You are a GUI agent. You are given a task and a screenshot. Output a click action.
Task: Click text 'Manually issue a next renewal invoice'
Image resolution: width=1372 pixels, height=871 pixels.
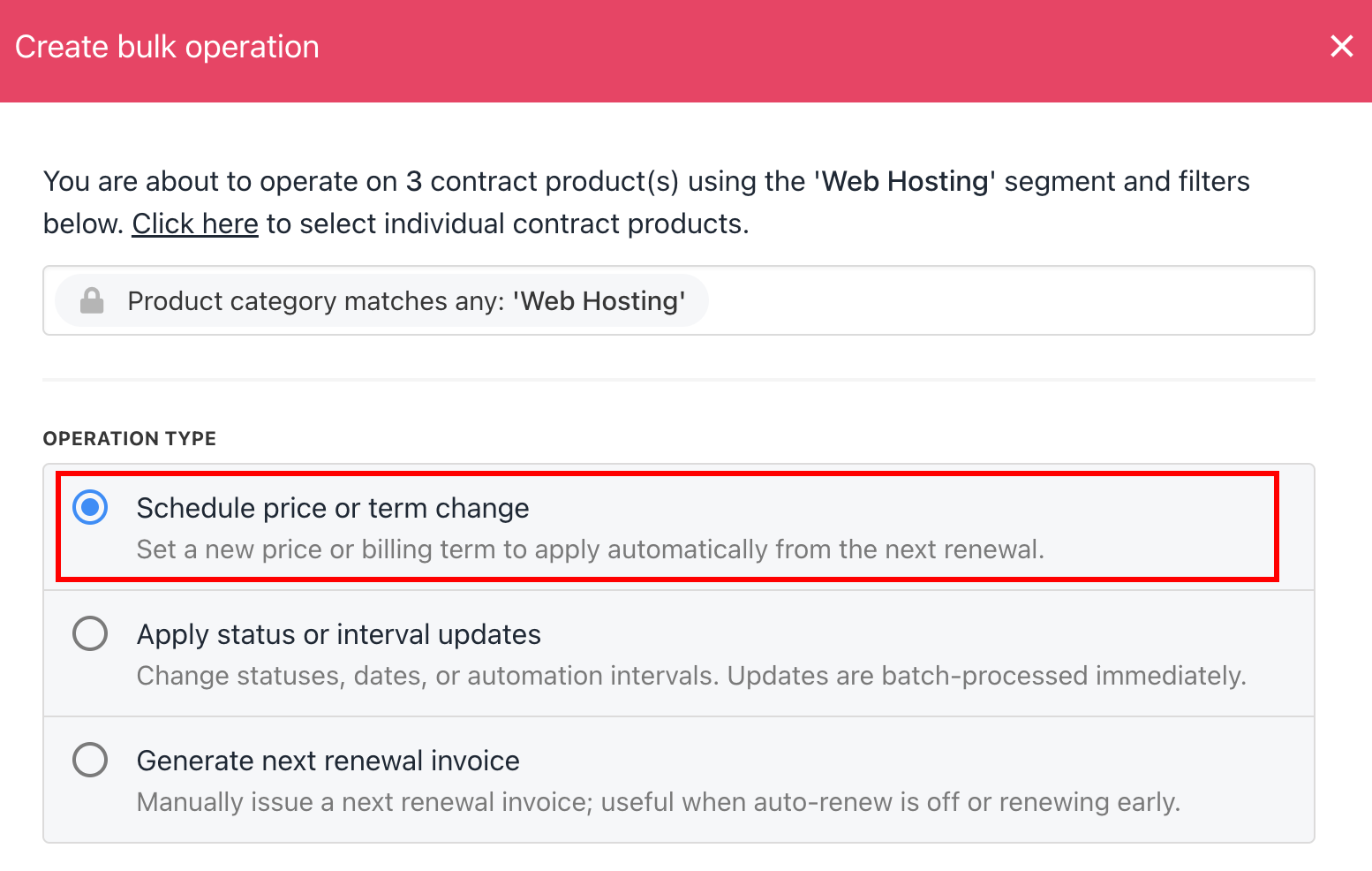point(364,802)
